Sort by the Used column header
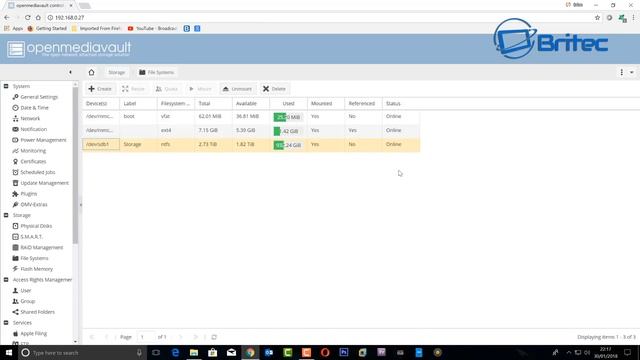640x360 pixels. (x=289, y=104)
